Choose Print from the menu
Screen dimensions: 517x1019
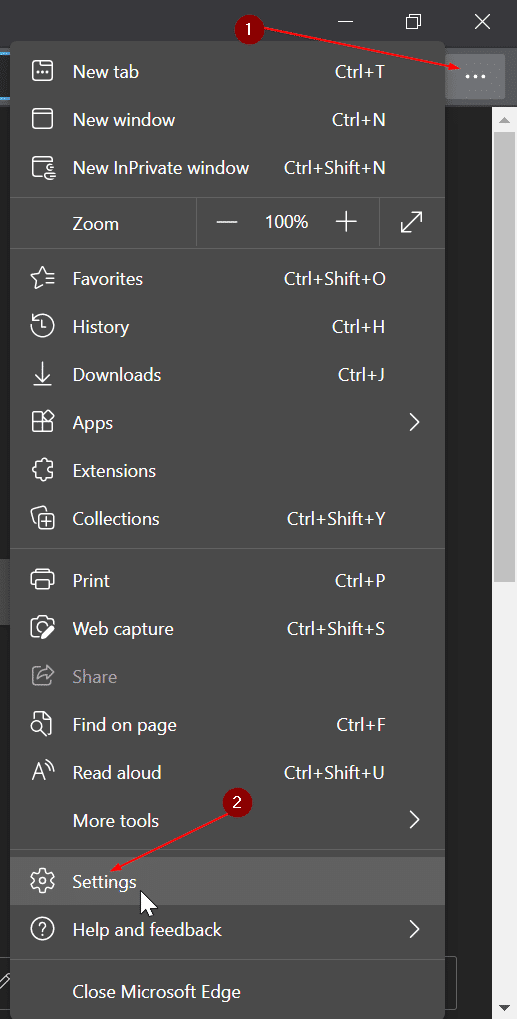pyautogui.click(x=227, y=580)
